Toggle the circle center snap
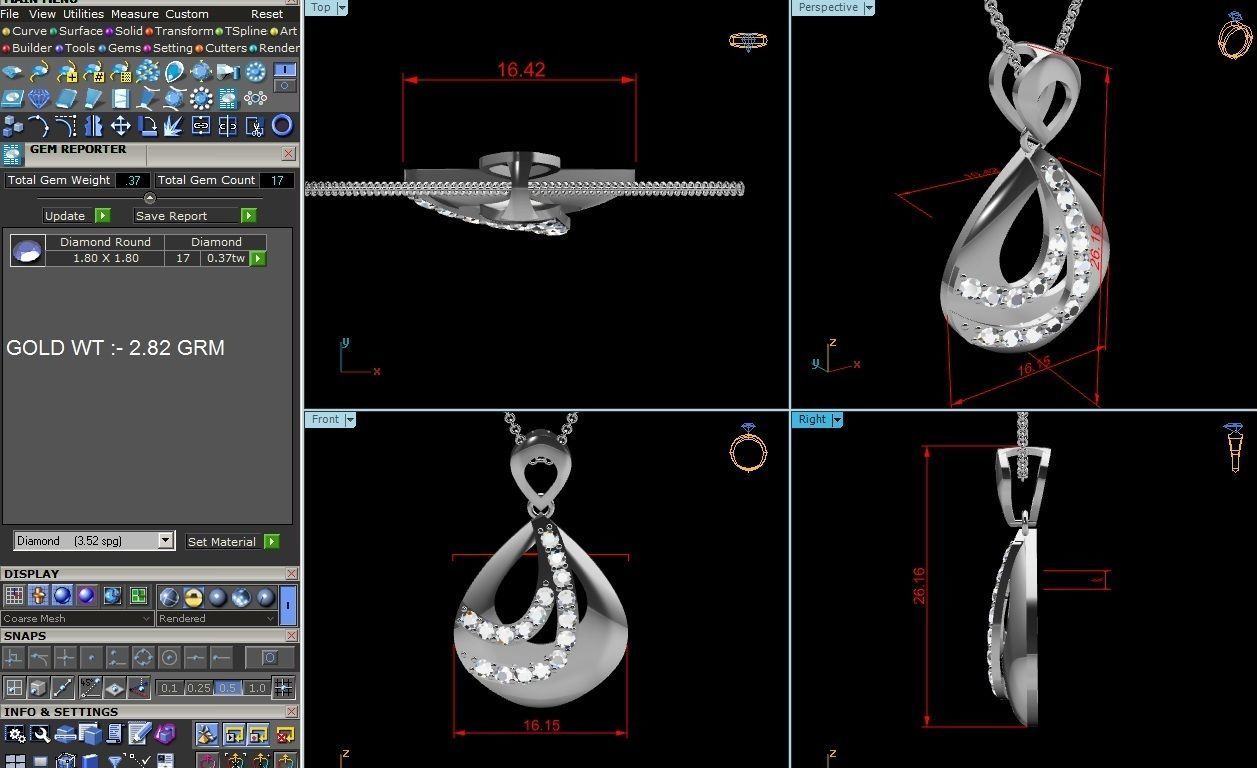Screen dimensions: 1257x768 tap(169, 658)
